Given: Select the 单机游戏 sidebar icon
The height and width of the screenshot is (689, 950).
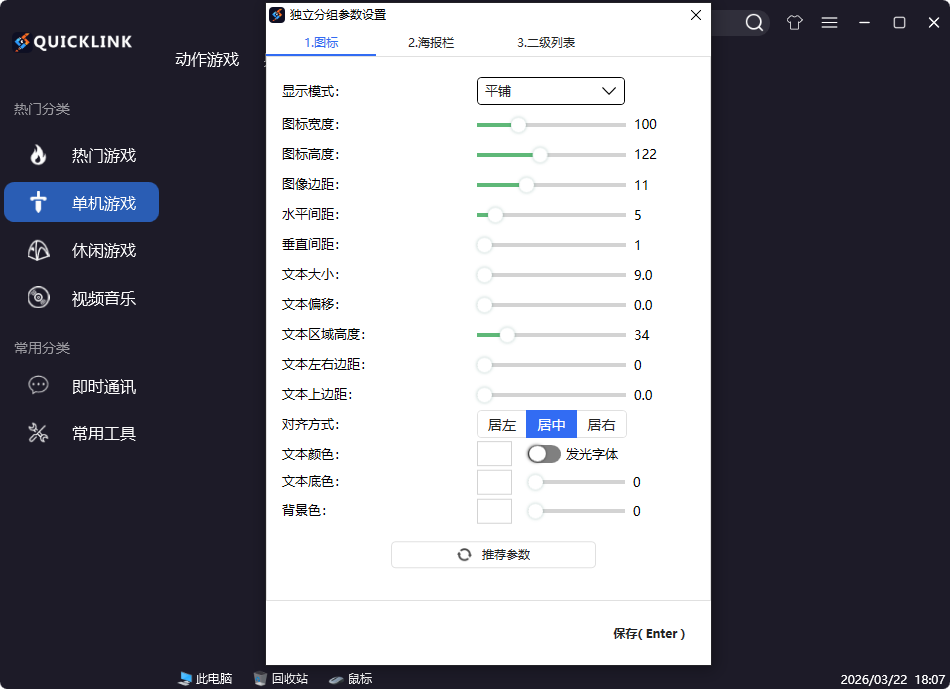Looking at the screenshot, I should (37, 202).
